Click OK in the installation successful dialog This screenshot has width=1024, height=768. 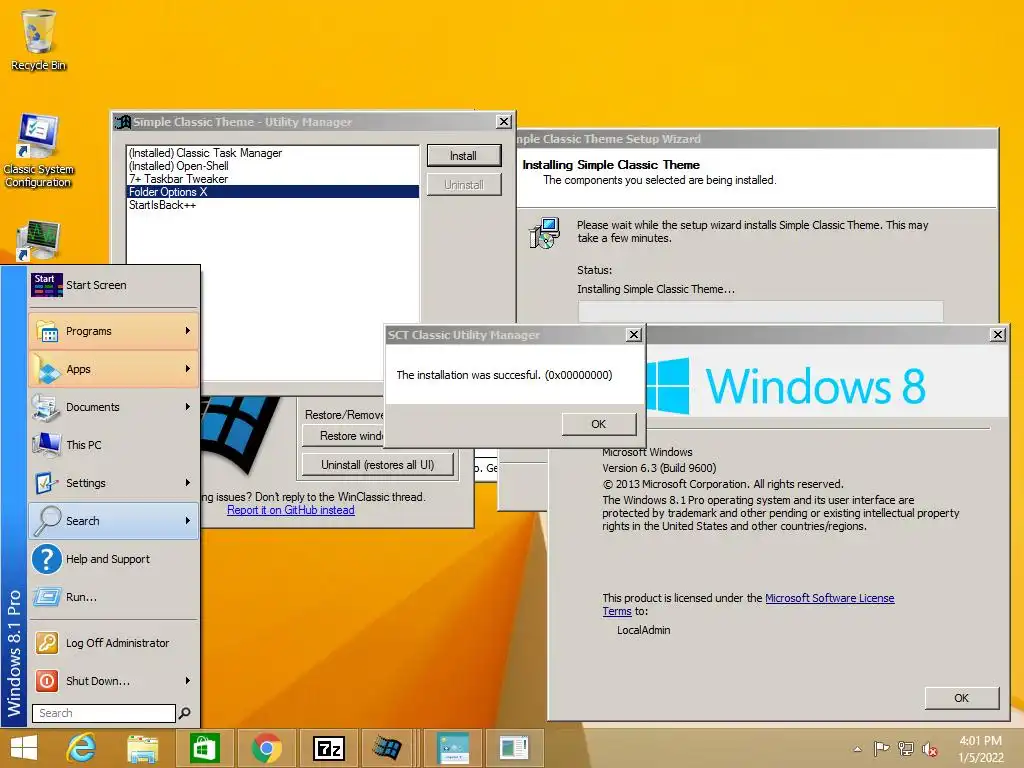(599, 424)
